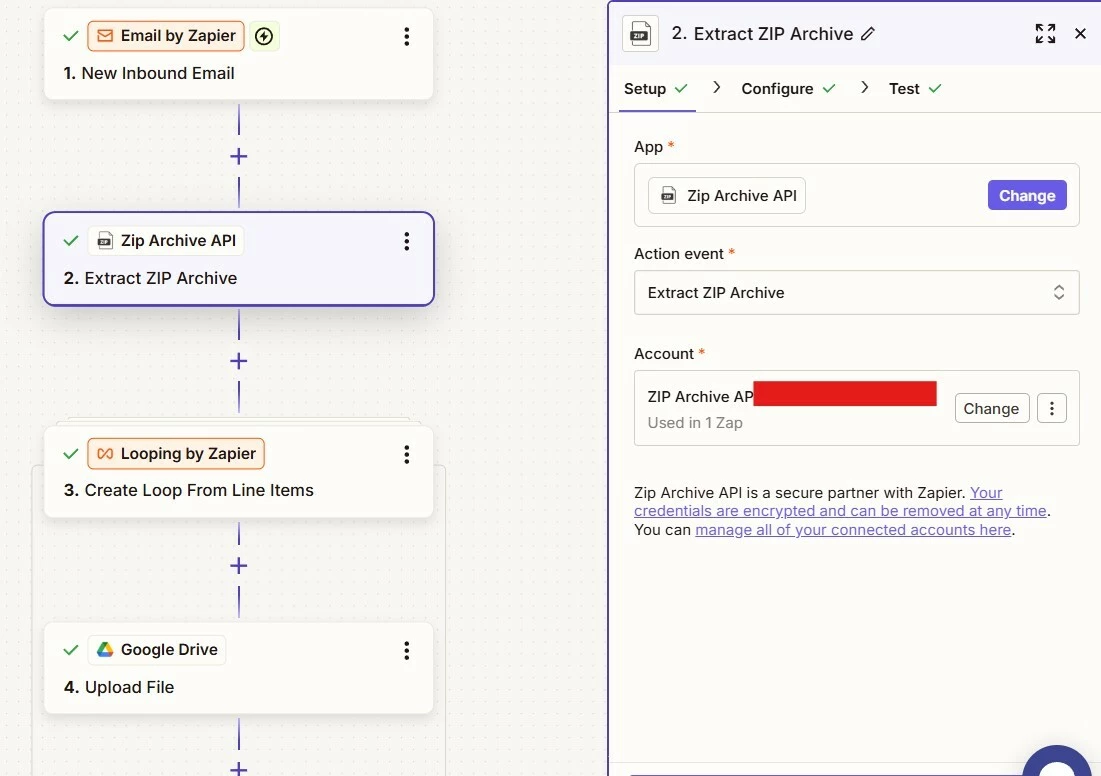
Task: Click the green check on Google Drive step
Action: [x=70, y=650]
